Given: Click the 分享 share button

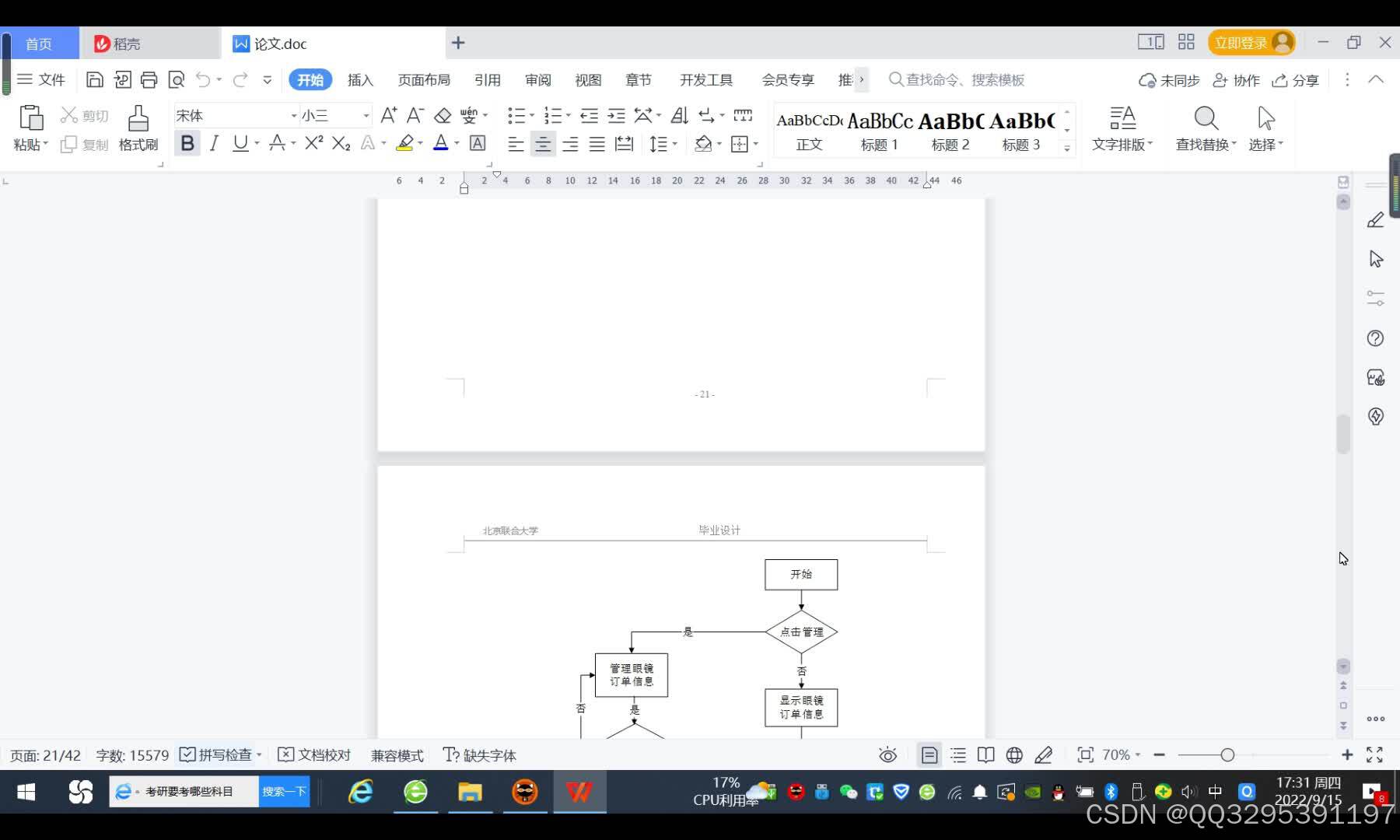Looking at the screenshot, I should (x=1295, y=80).
